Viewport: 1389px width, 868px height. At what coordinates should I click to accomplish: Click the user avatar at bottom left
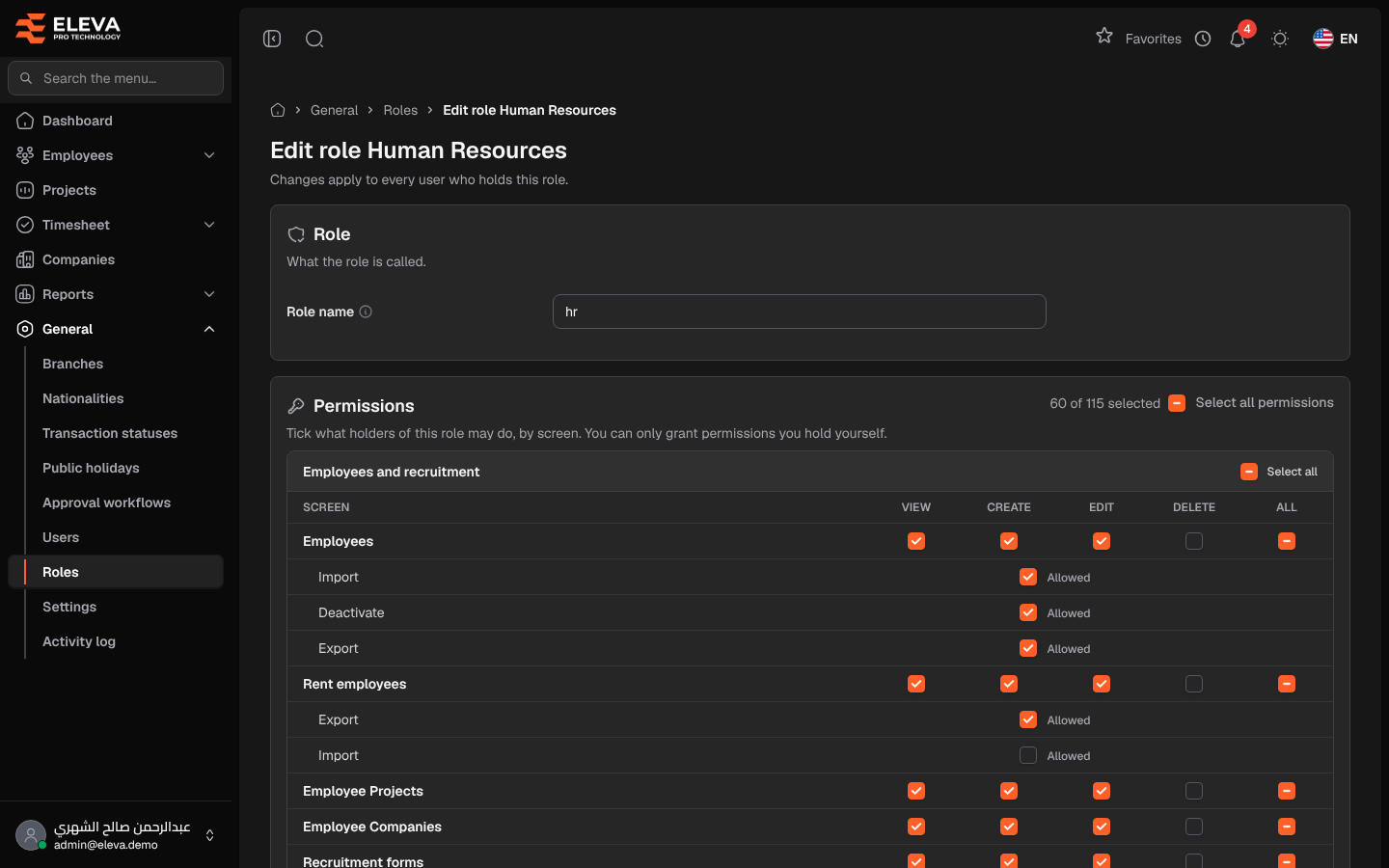coord(31,835)
